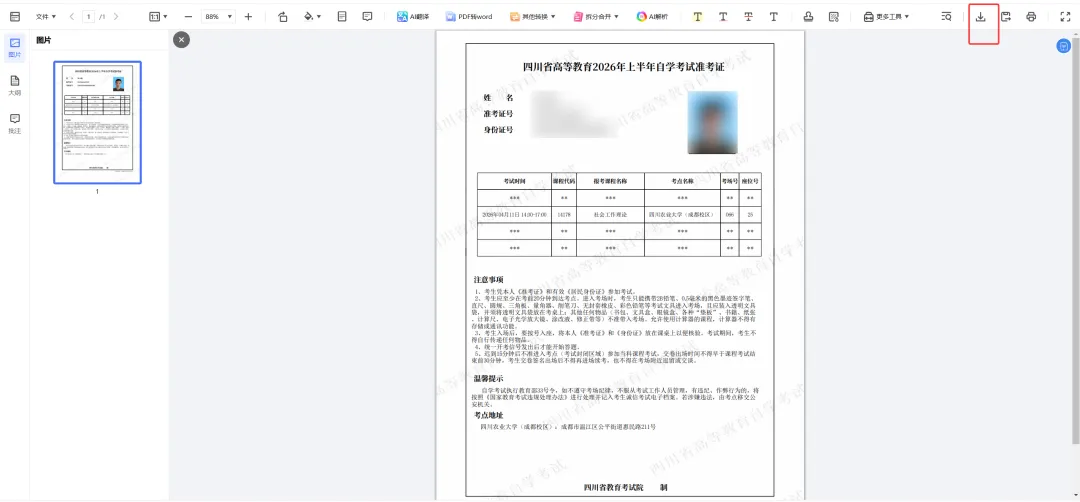Expand the 其他转换 dropdown
Image resolution: width=1080 pixels, height=502 pixels.
point(532,17)
